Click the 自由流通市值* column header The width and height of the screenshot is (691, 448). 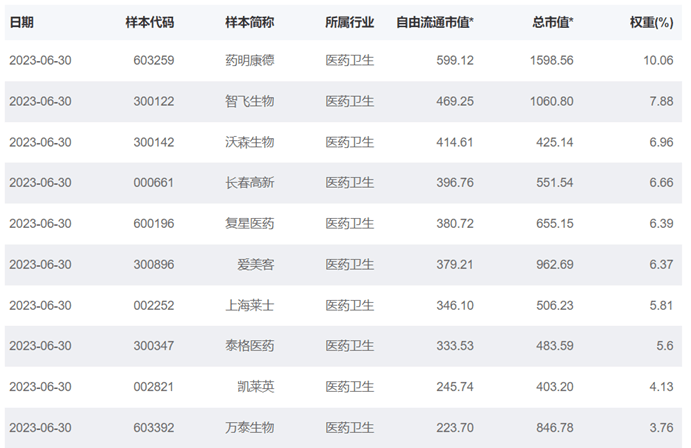(435, 22)
